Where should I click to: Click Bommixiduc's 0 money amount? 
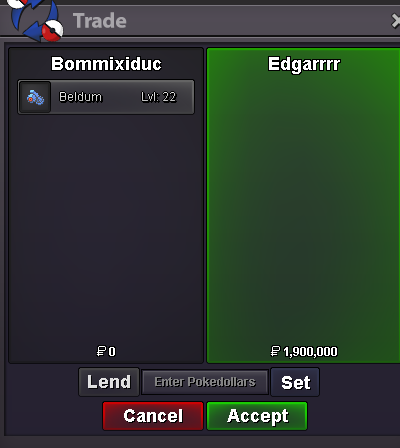pos(112,352)
